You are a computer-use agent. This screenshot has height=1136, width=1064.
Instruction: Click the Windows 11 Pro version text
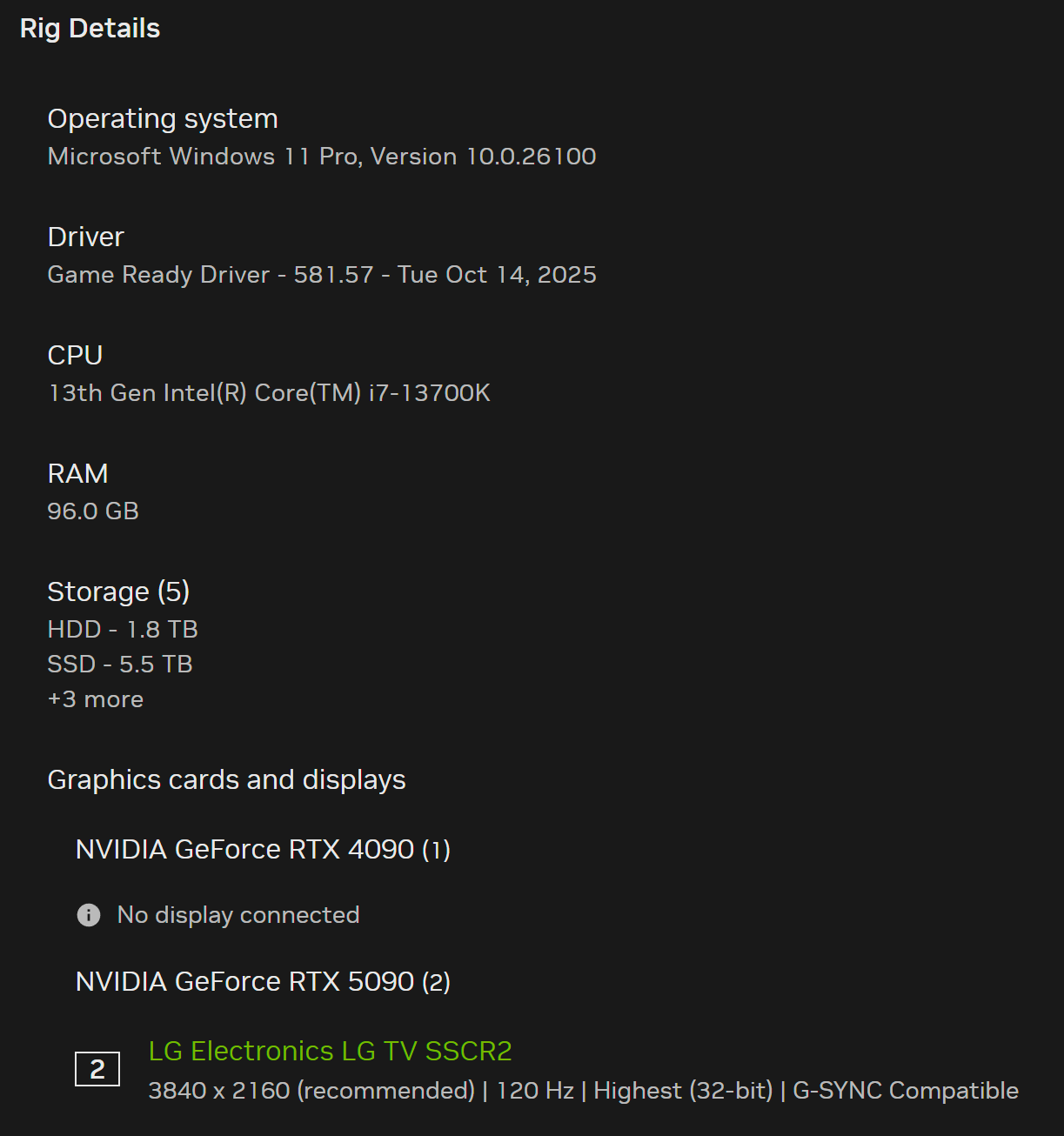pos(322,157)
